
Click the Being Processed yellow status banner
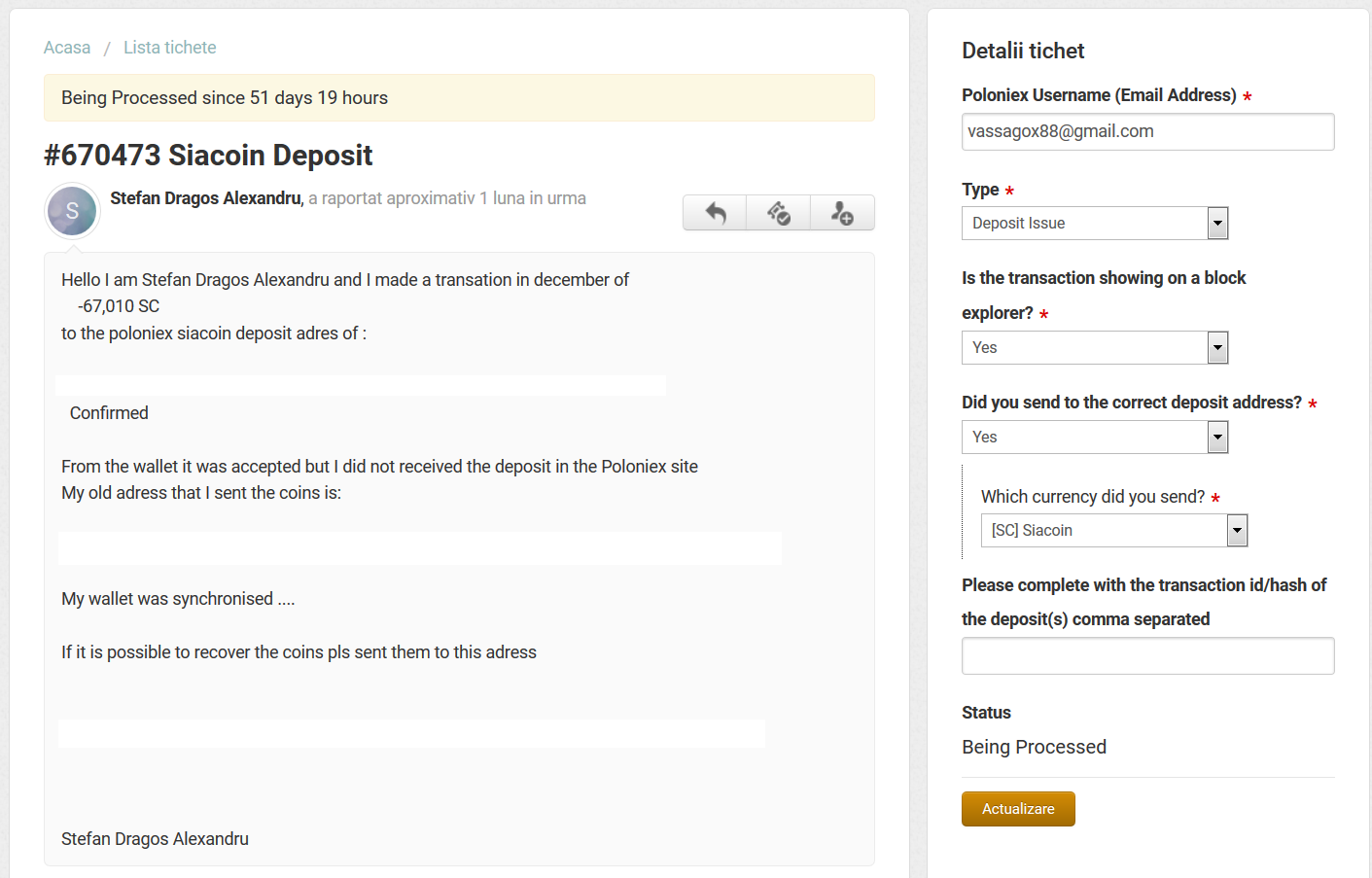point(459,98)
